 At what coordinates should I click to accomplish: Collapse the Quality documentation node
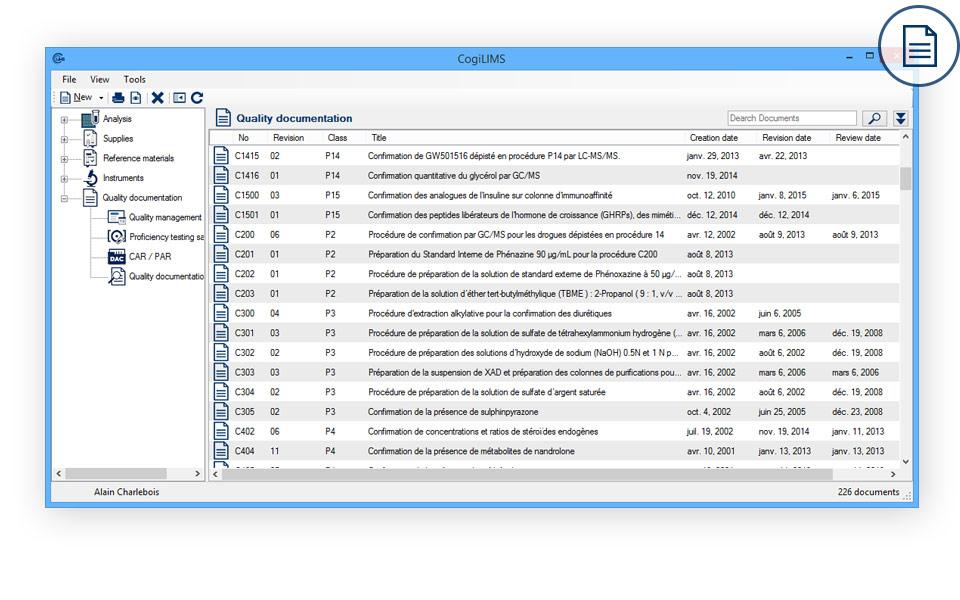(x=65, y=196)
